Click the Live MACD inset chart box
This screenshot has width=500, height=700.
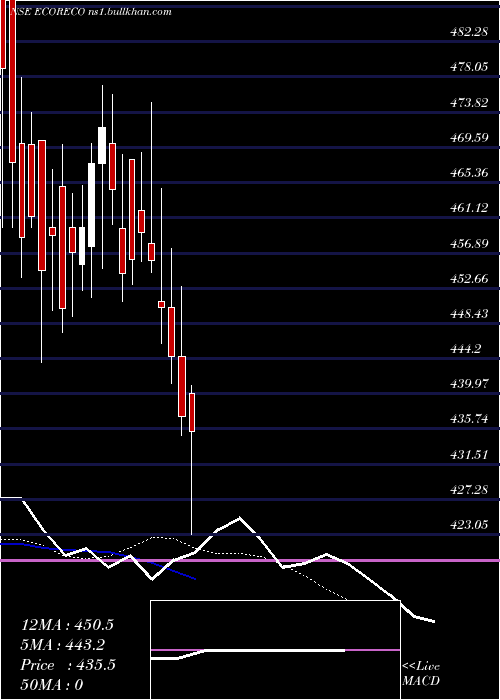275,650
